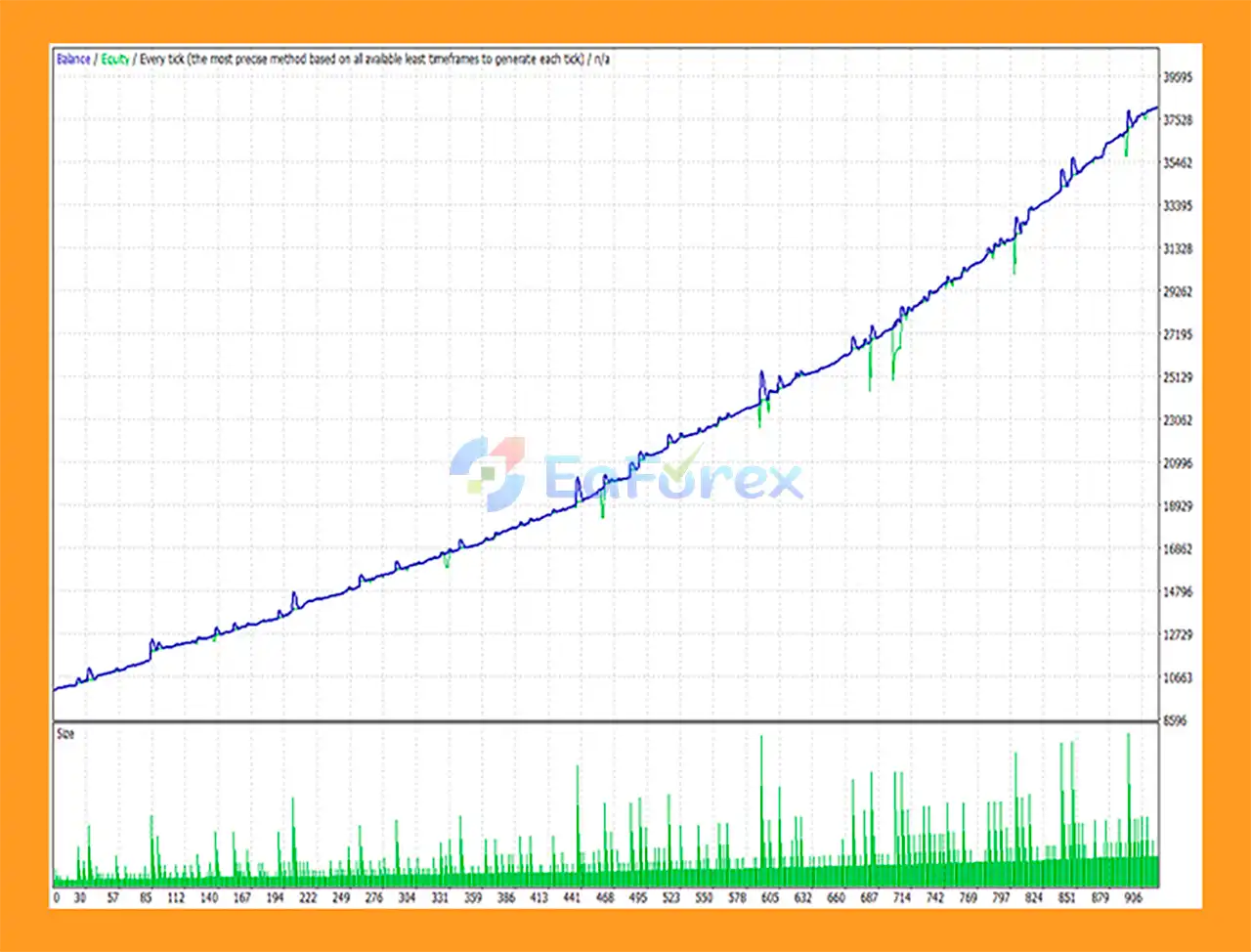Click the 25129 value on the price axis
1251x952 pixels.
click(1178, 377)
